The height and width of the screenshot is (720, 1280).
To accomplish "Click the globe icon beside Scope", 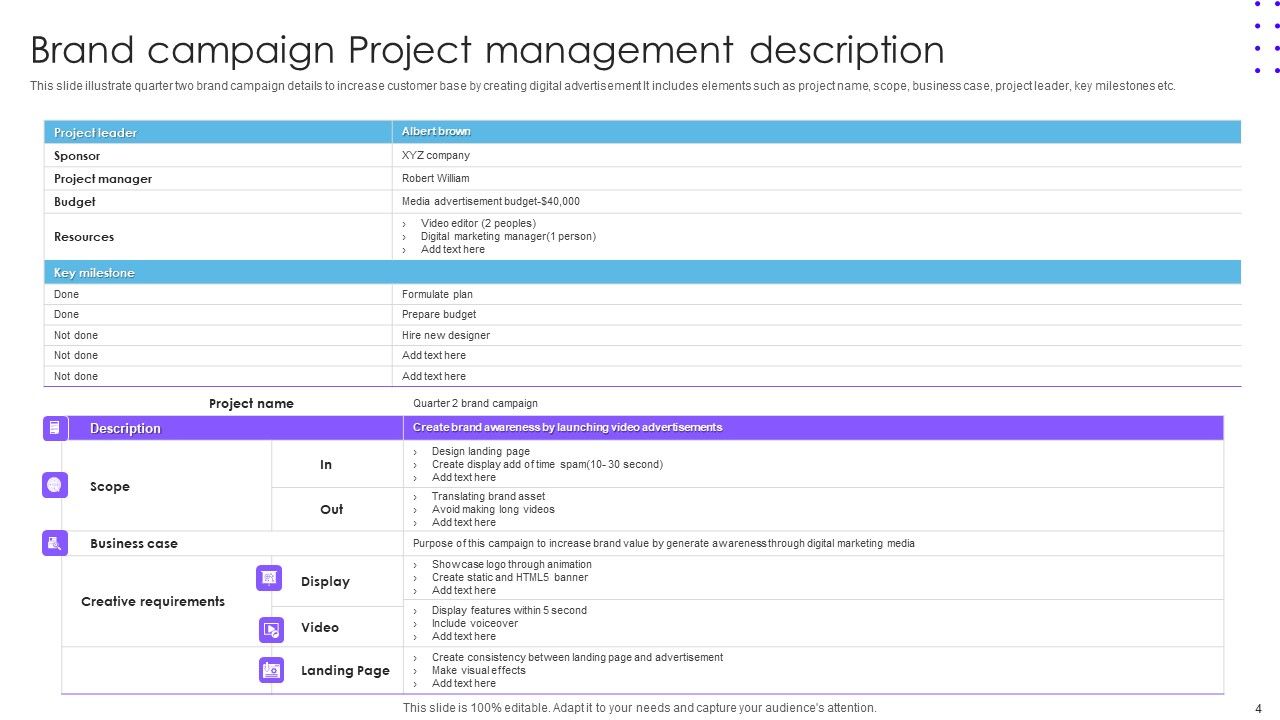I will point(54,485).
